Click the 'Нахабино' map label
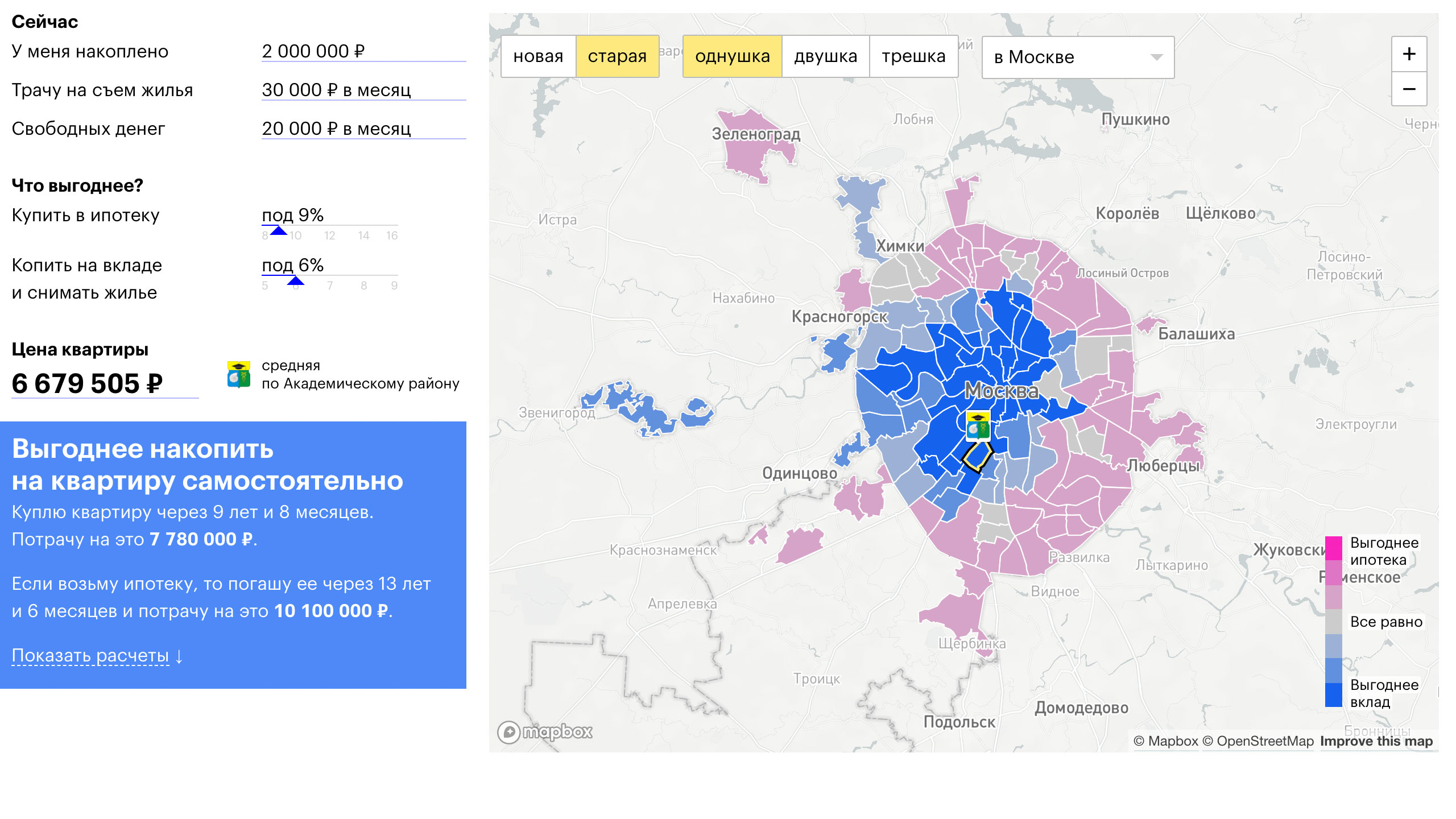The image size is (1456, 819). [743, 298]
